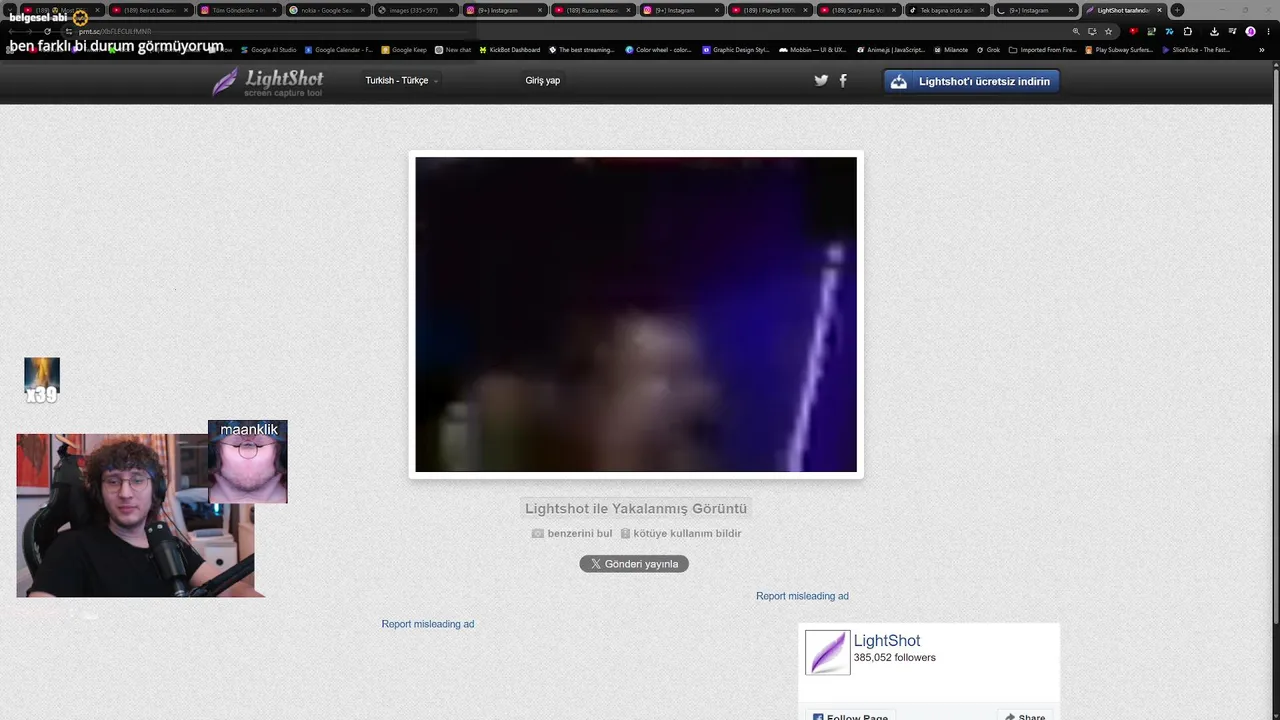Click the LightShot Facebook page thumbnail

pyautogui.click(x=828, y=652)
